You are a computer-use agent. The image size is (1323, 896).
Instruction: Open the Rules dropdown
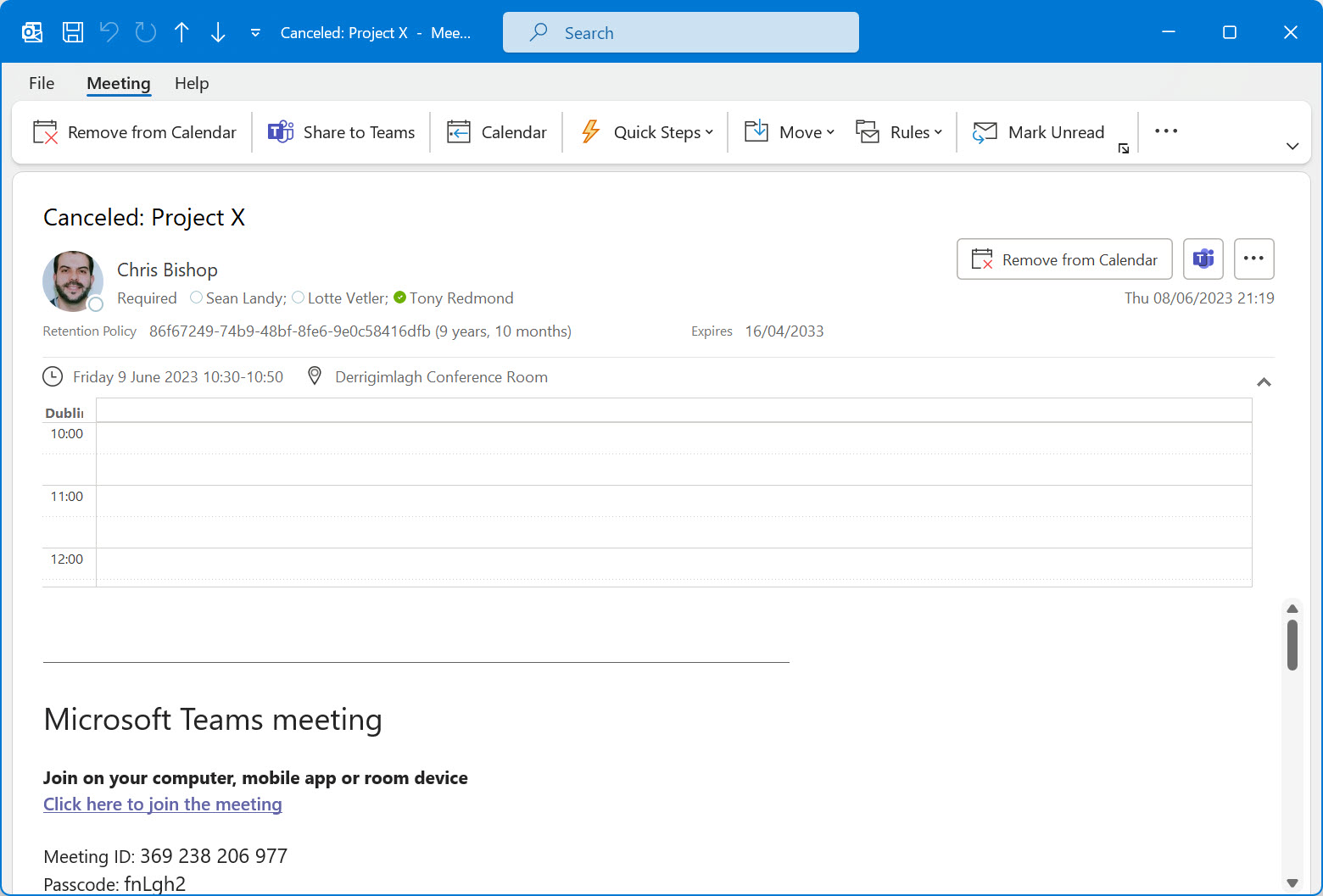click(936, 132)
